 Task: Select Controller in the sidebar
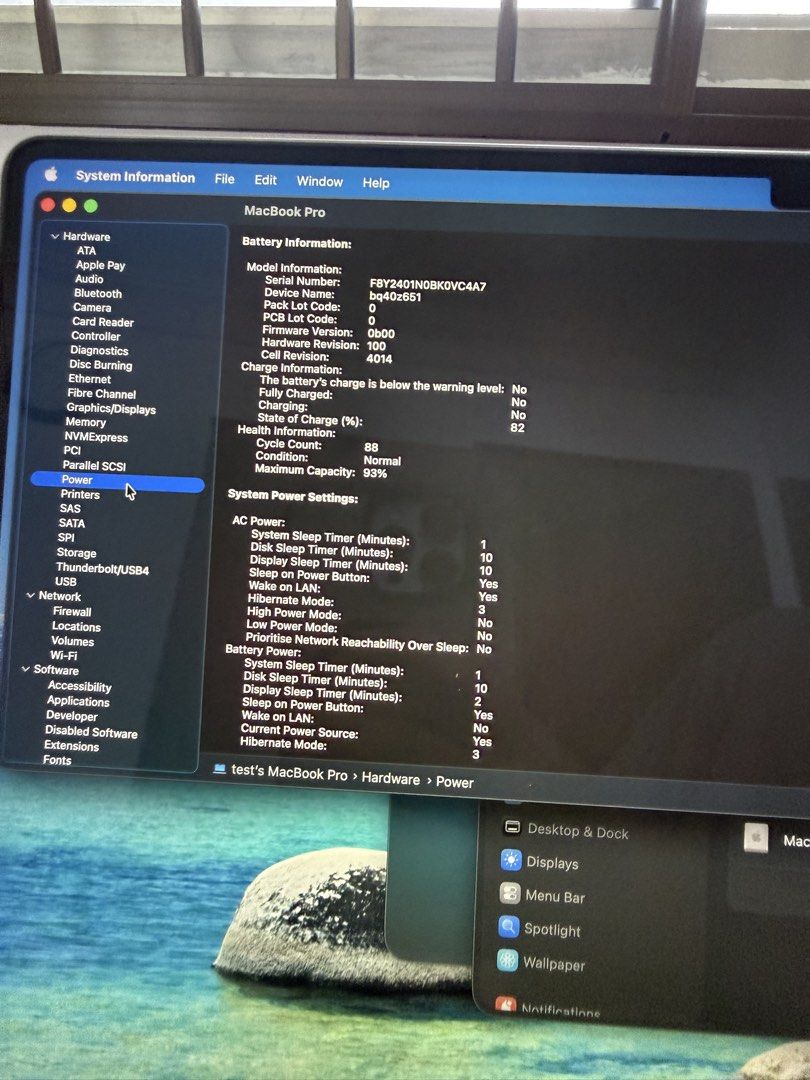pyautogui.click(x=96, y=336)
